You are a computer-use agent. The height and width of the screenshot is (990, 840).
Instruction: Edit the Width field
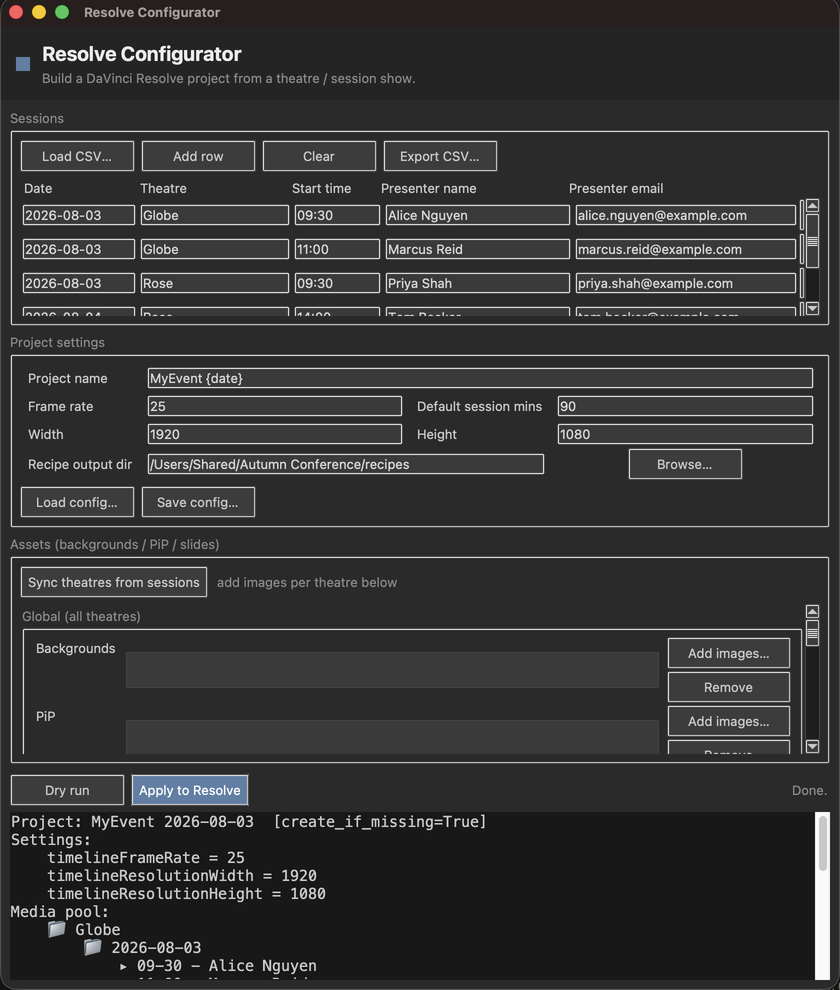[275, 434]
